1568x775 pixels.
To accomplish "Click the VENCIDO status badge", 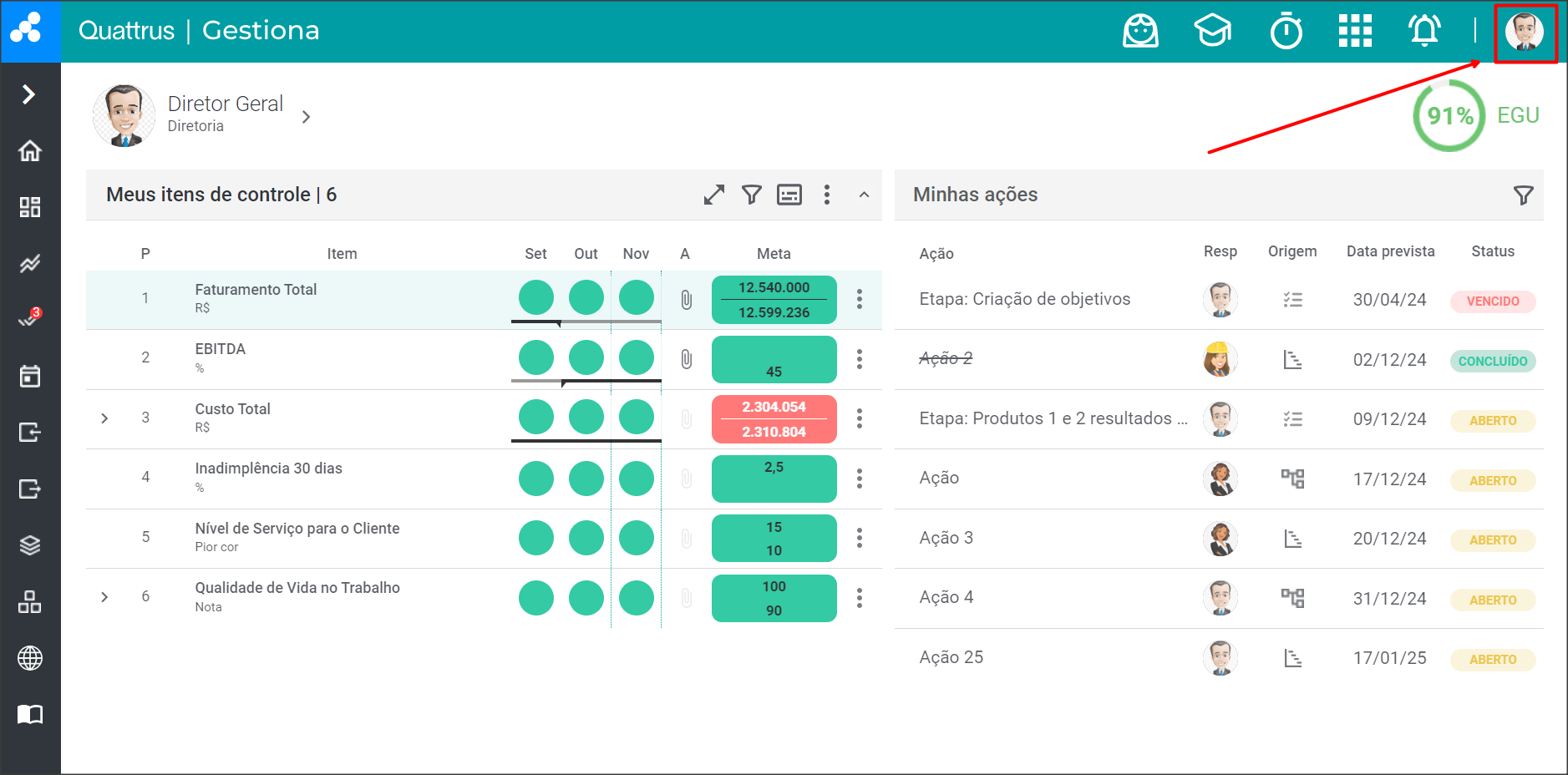I will click(x=1492, y=301).
